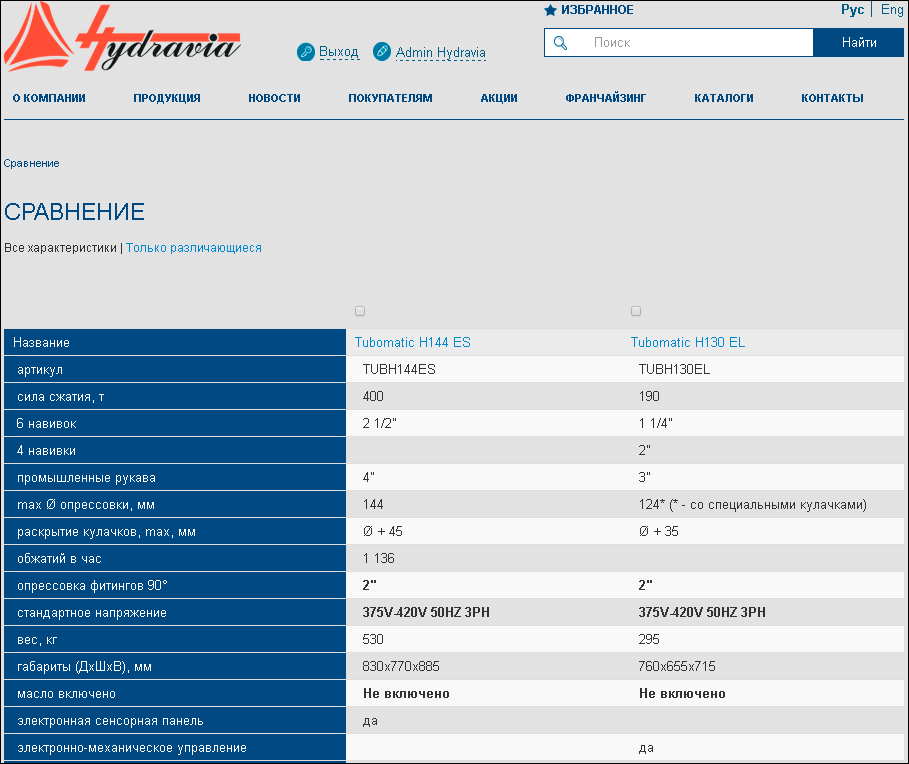The width and height of the screenshot is (909, 764).
Task: Click the key icon beside Выход
Action: (306, 52)
